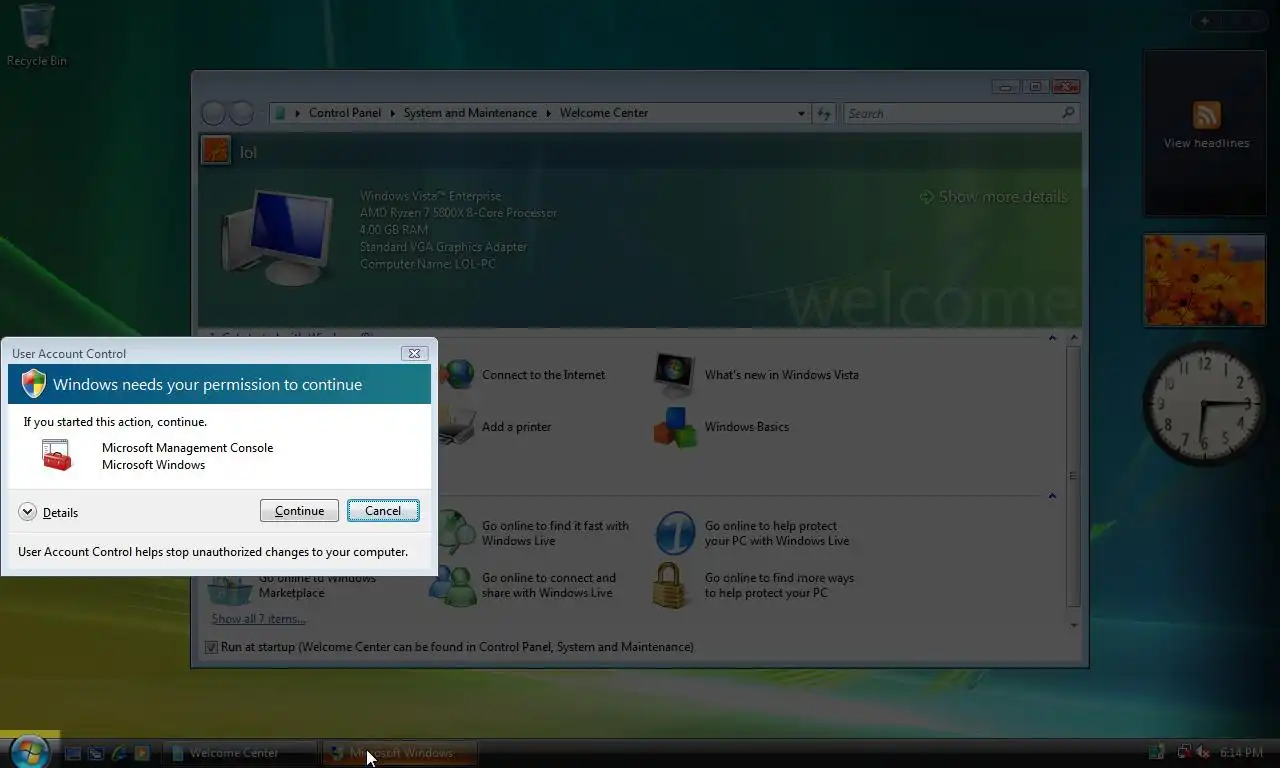Click the dropdown arrow after Control Panel breadcrumb
The height and width of the screenshot is (768, 1280).
click(x=392, y=113)
